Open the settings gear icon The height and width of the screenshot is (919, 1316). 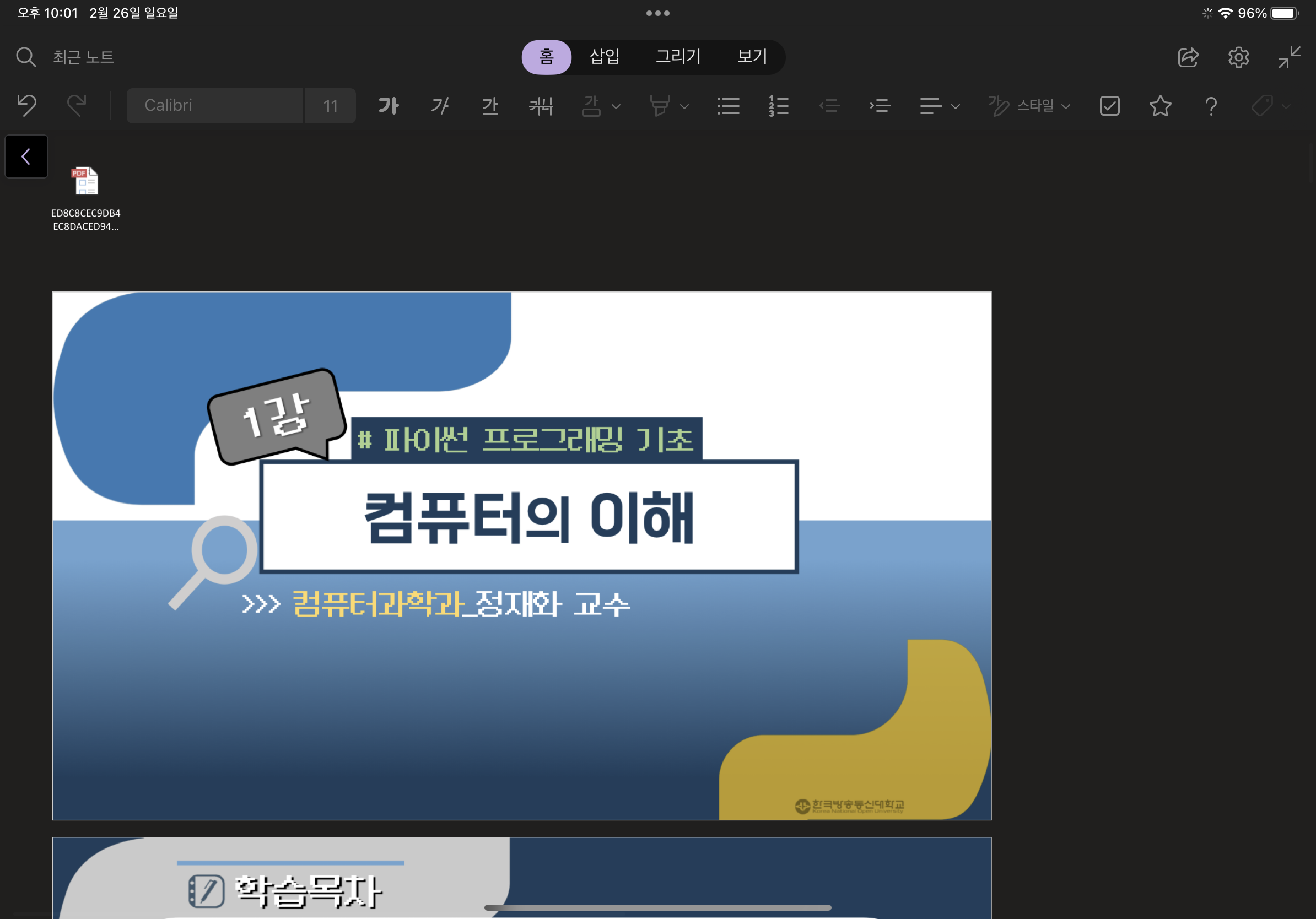(1238, 57)
